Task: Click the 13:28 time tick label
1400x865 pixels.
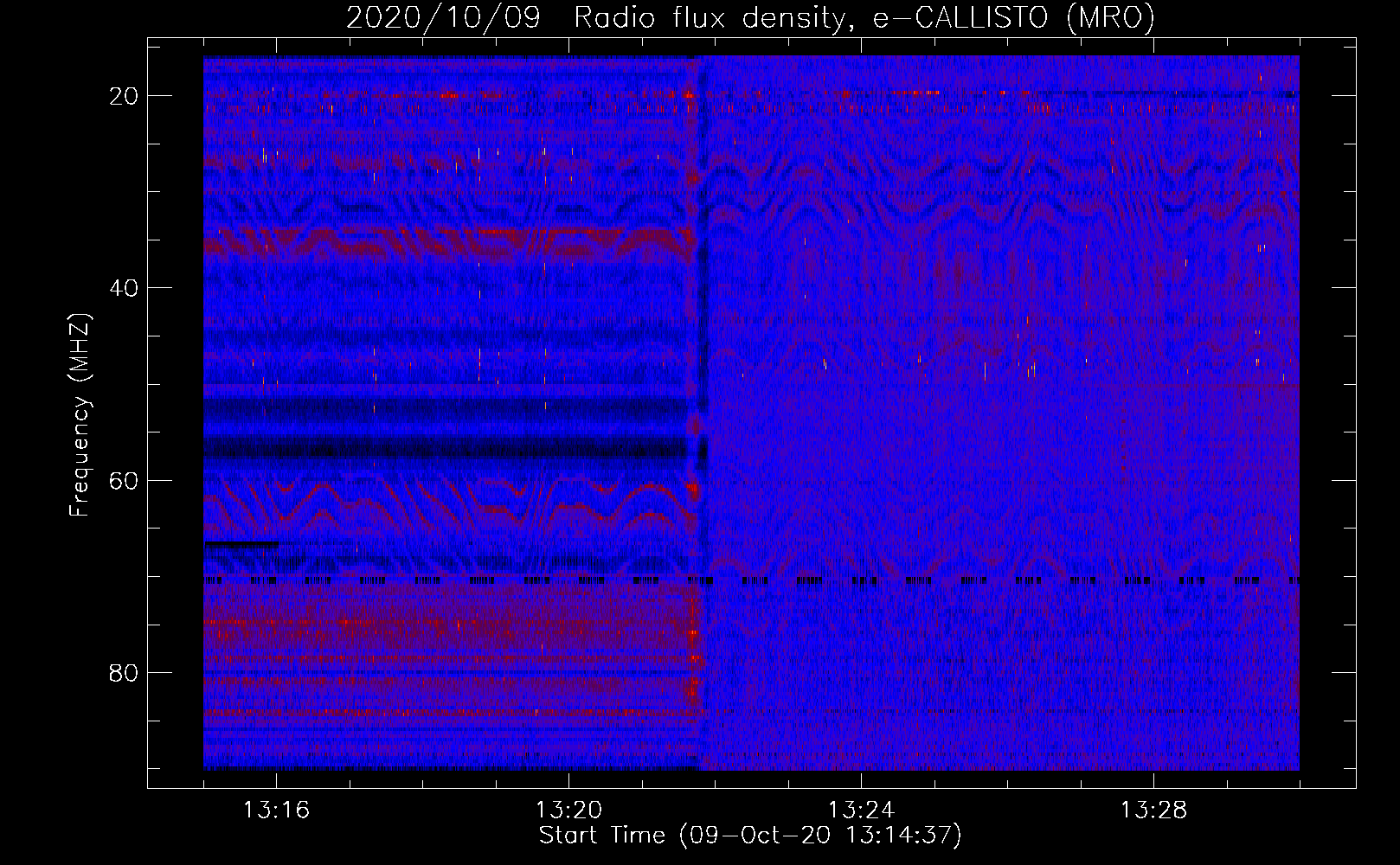Action: [x=1153, y=811]
